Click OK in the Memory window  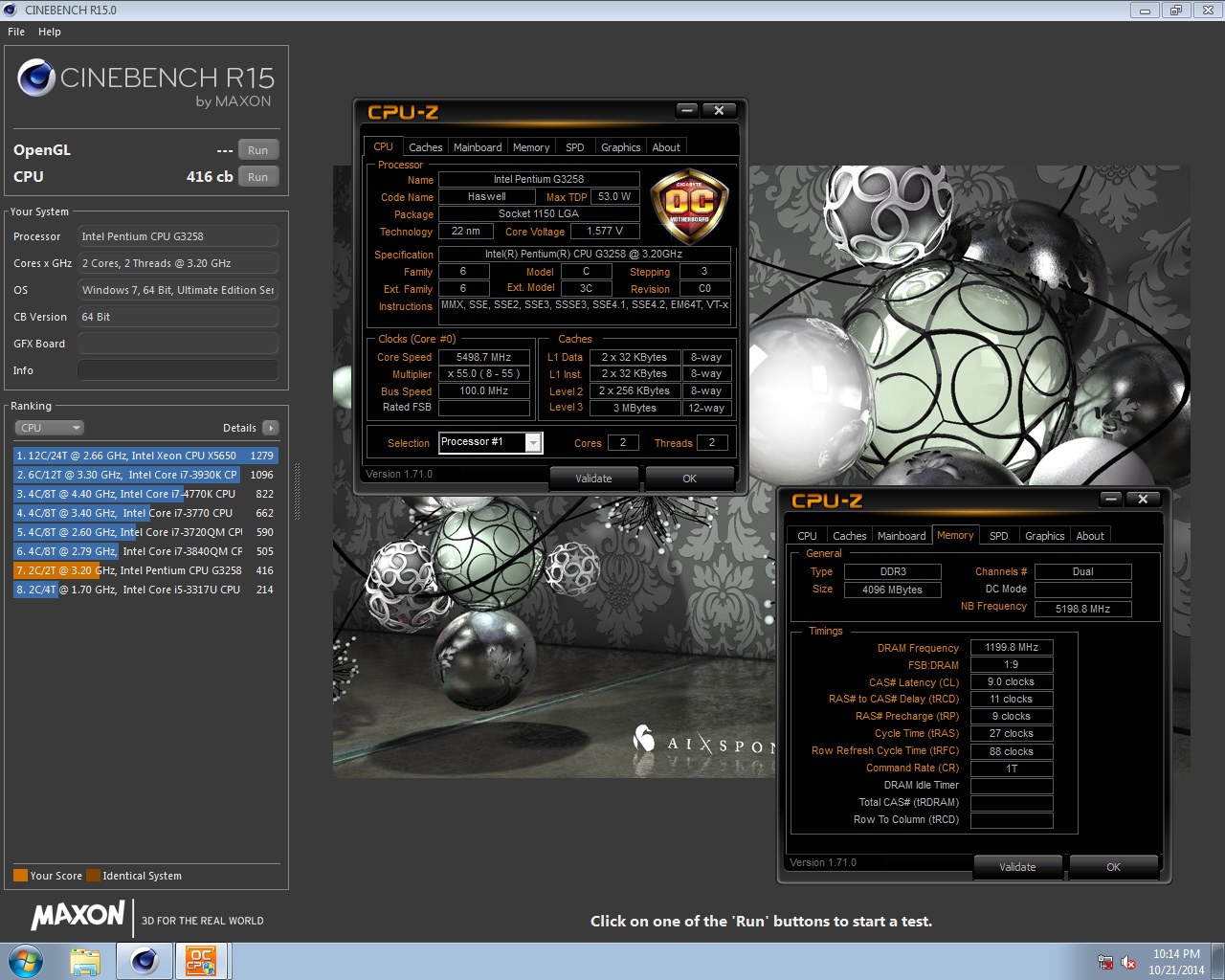click(1113, 867)
